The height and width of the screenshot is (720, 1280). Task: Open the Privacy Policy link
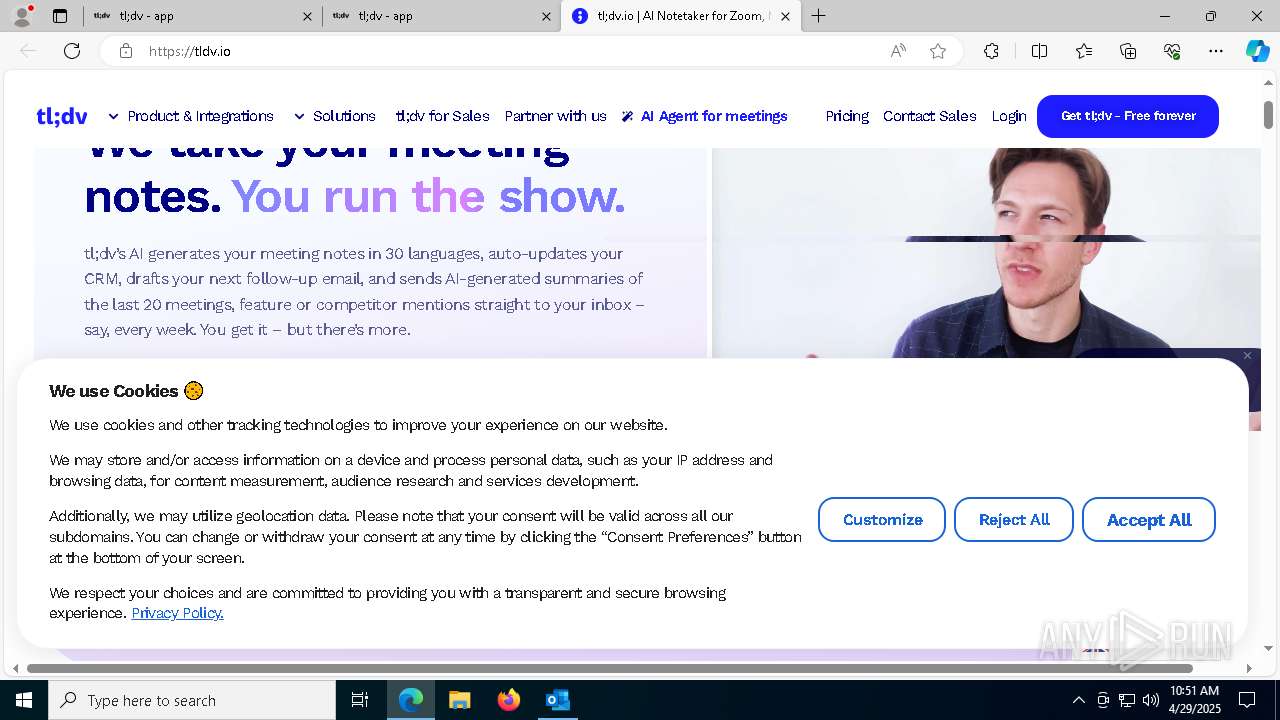[177, 613]
